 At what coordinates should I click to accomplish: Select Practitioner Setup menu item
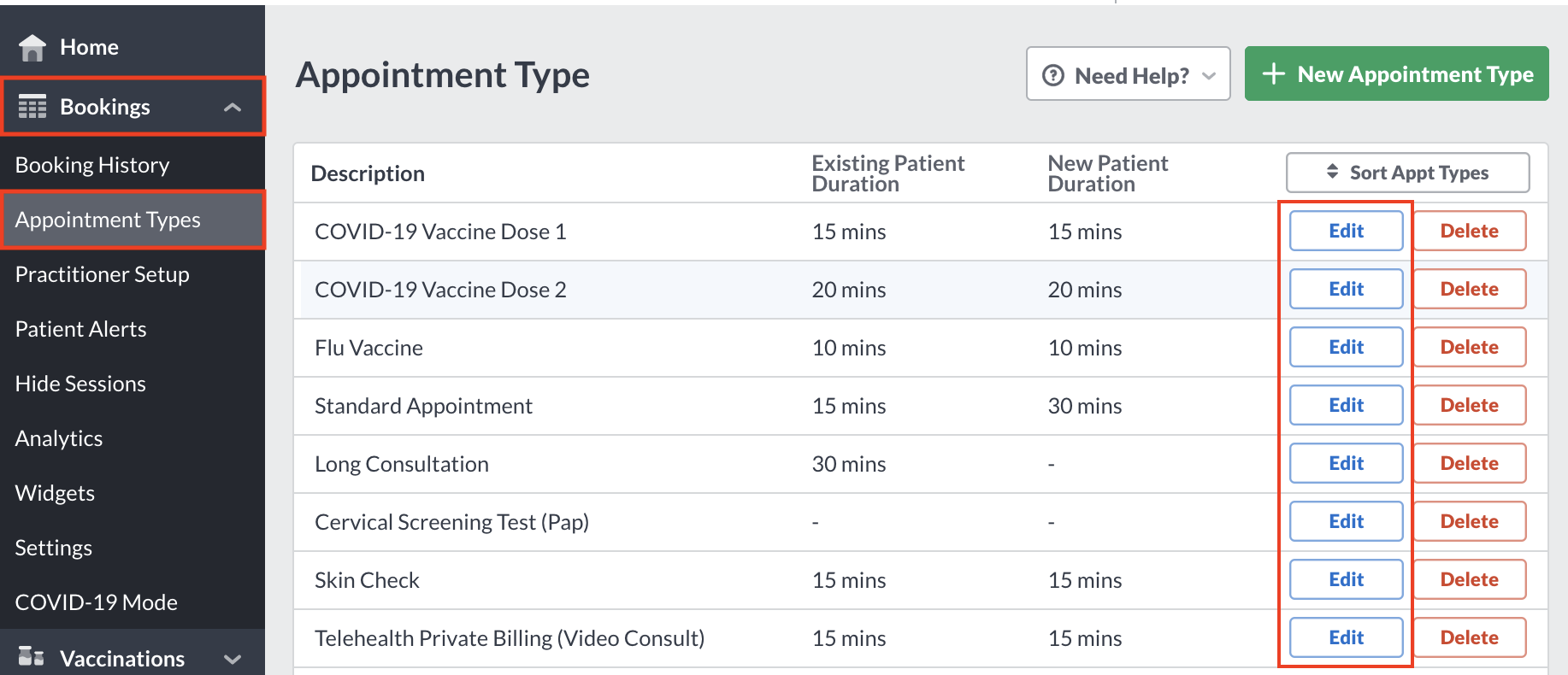click(x=103, y=274)
